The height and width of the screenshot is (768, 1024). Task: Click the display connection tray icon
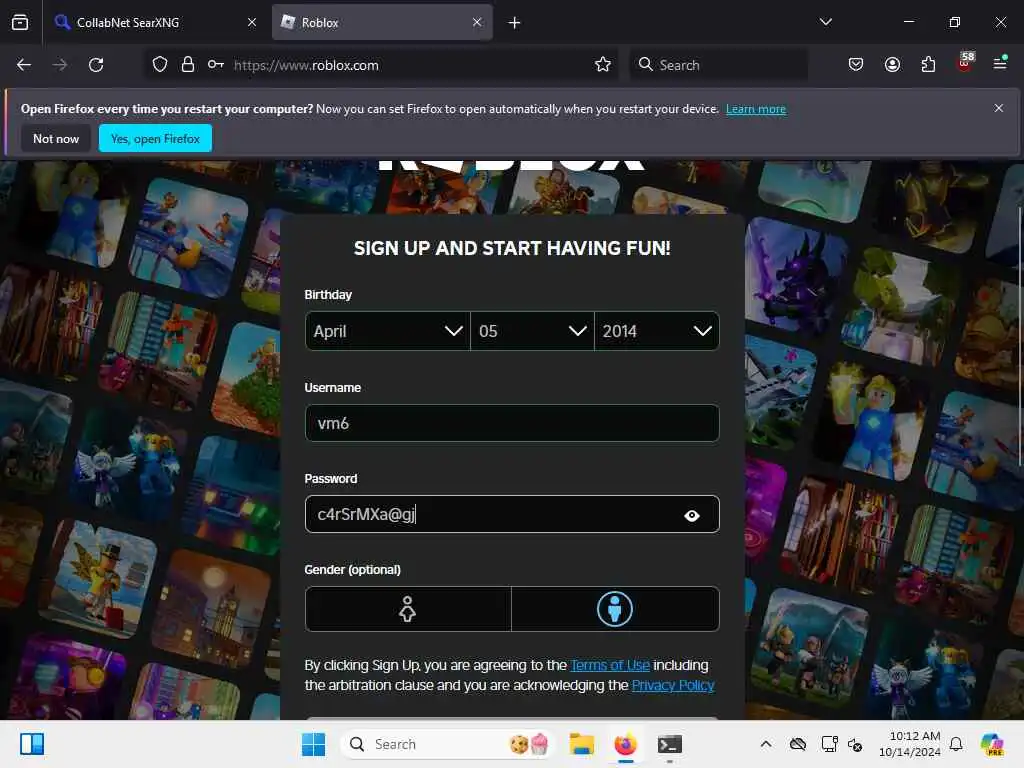pos(829,744)
